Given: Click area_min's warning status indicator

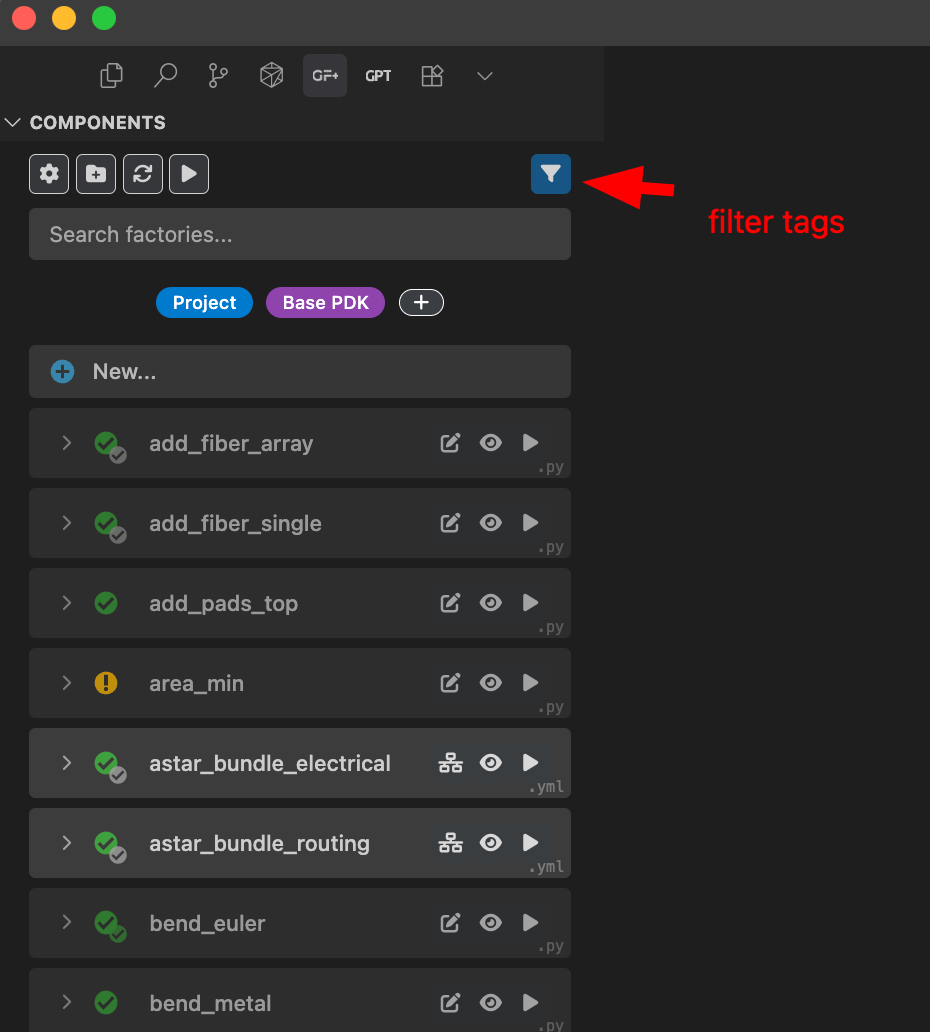Looking at the screenshot, I should tap(106, 682).
